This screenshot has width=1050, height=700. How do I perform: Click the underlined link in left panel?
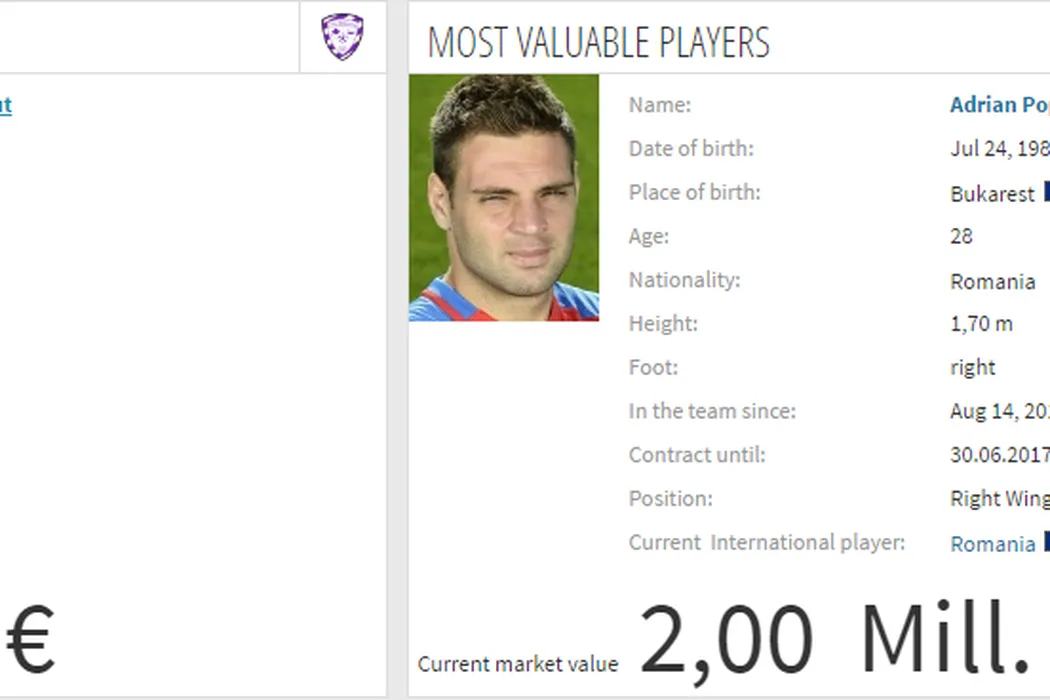coord(5,105)
